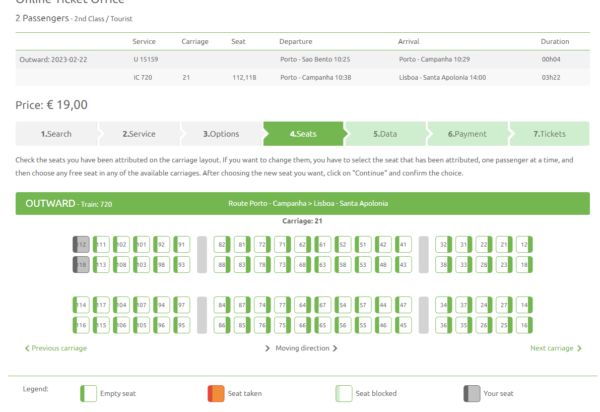Choose empty seat 102

[x=121, y=244]
